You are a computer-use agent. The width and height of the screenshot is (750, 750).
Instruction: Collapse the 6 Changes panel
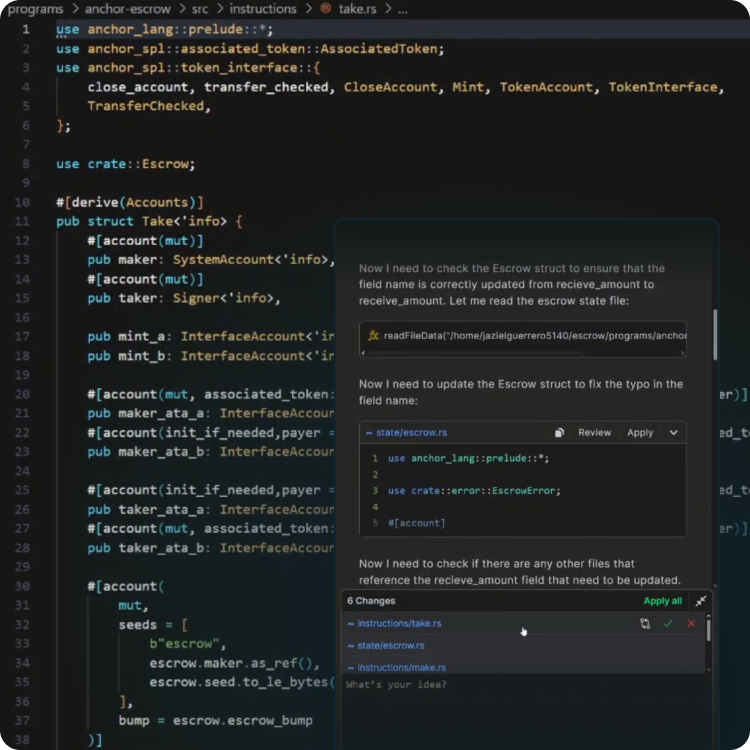701,601
